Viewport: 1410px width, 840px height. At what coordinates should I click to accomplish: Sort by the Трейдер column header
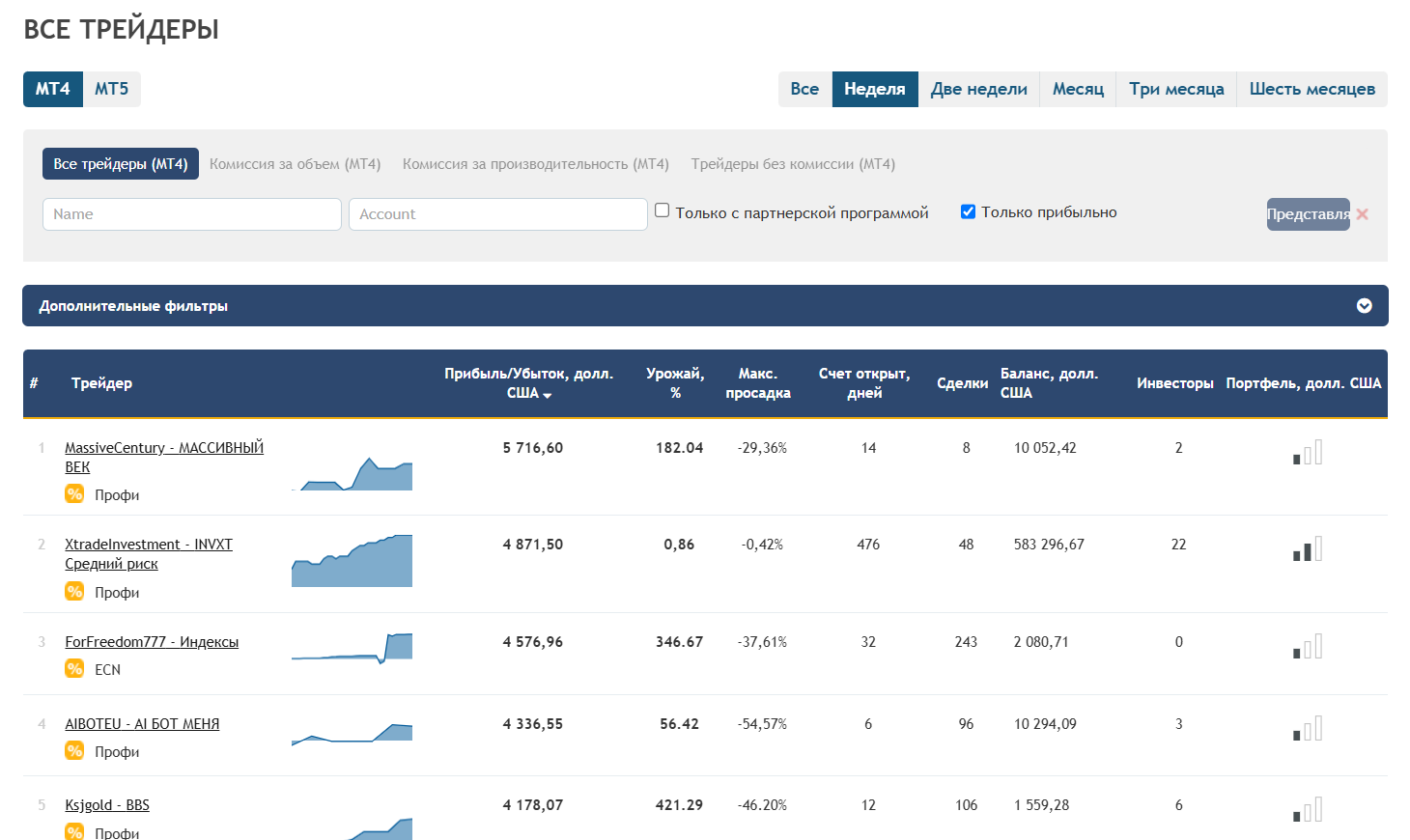tap(101, 383)
